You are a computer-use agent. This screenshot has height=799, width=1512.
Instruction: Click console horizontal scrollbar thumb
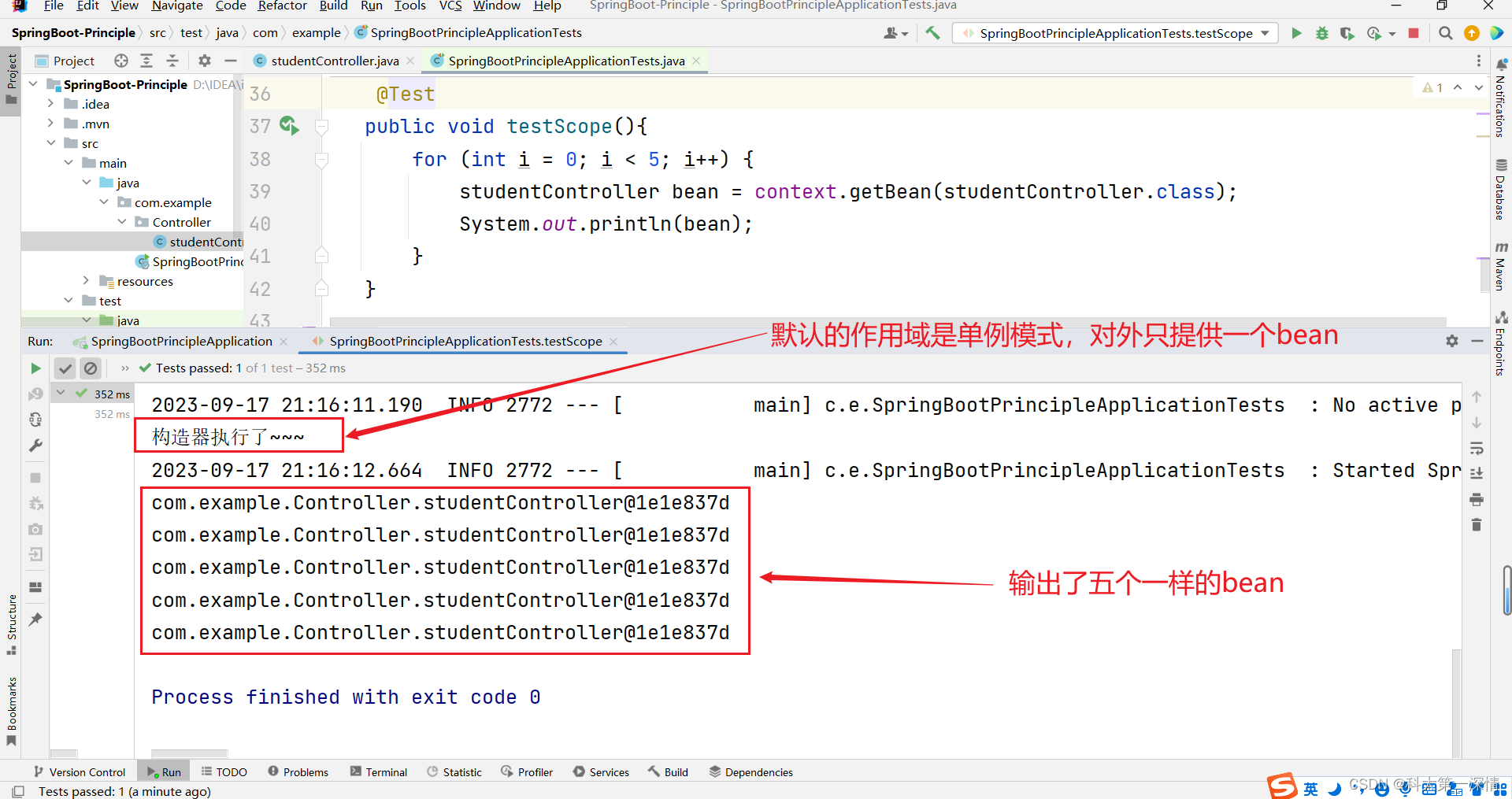pyautogui.click(x=189, y=754)
